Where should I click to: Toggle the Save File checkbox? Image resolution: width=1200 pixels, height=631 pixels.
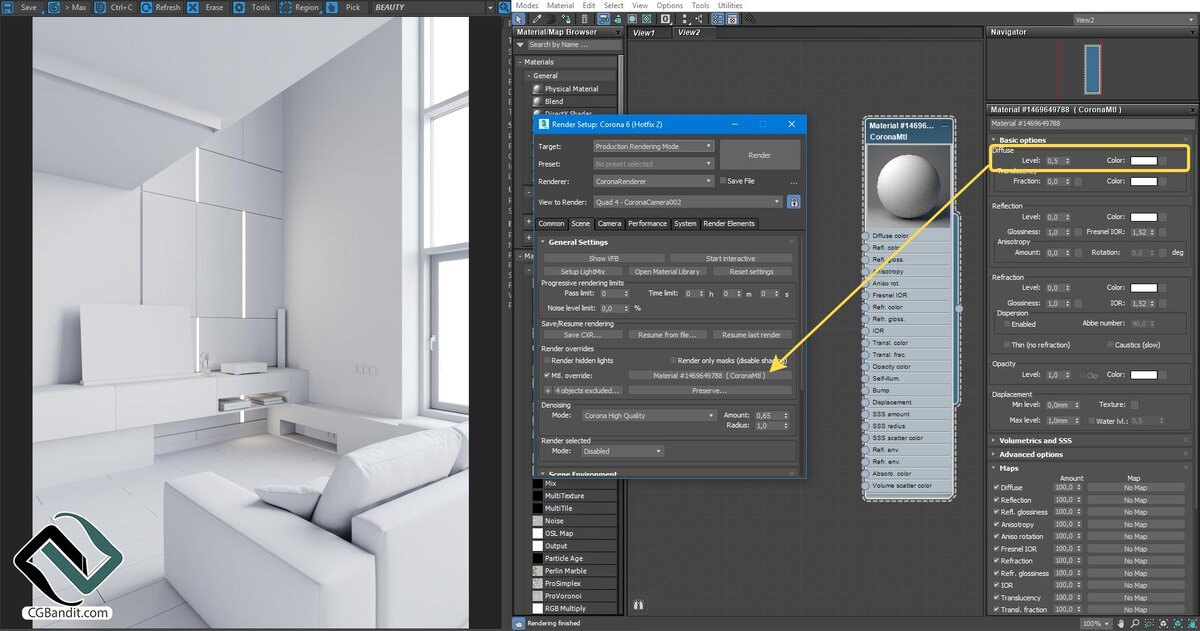723,181
